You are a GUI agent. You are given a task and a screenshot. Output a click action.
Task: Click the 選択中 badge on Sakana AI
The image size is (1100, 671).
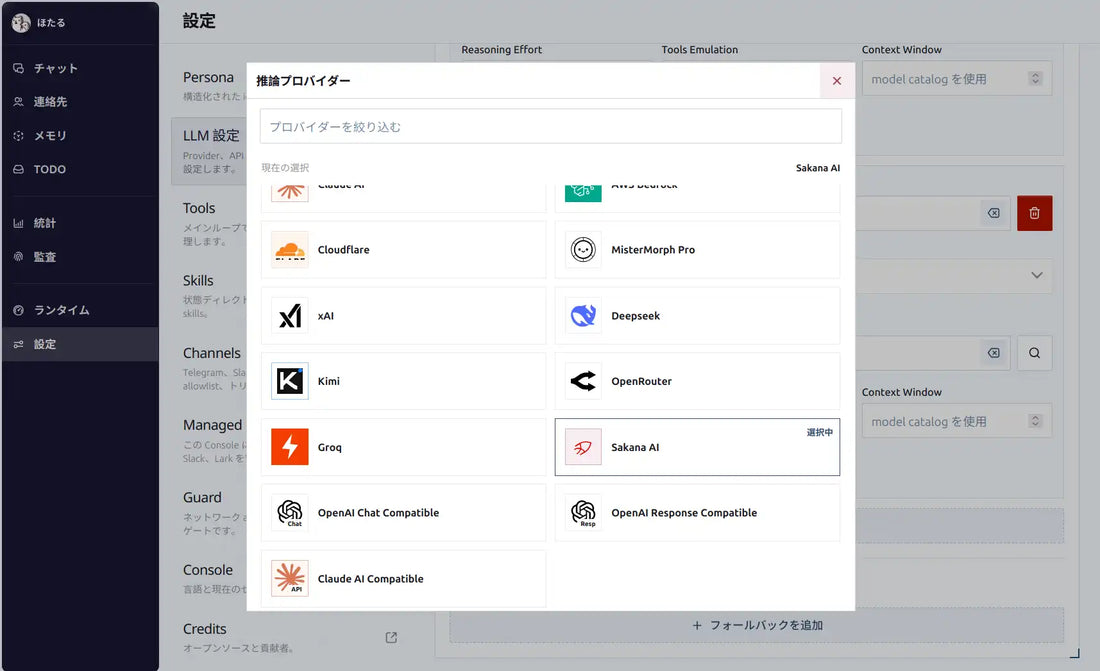(819, 432)
